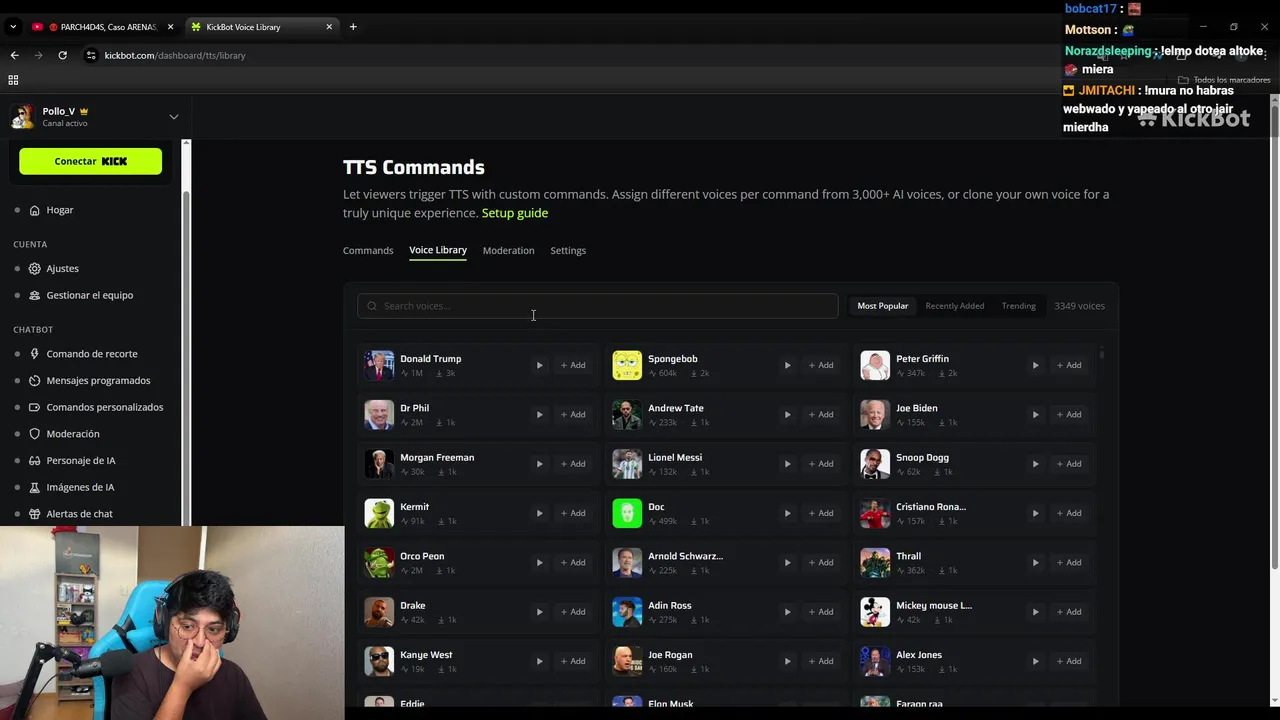Play the Kanye West voice preview
1280x720 pixels.
pyautogui.click(x=539, y=661)
